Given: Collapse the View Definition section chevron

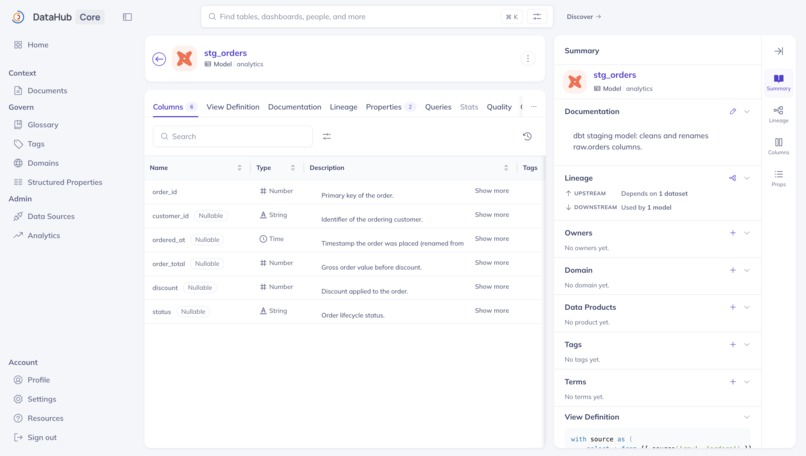Looking at the screenshot, I should 747,417.
